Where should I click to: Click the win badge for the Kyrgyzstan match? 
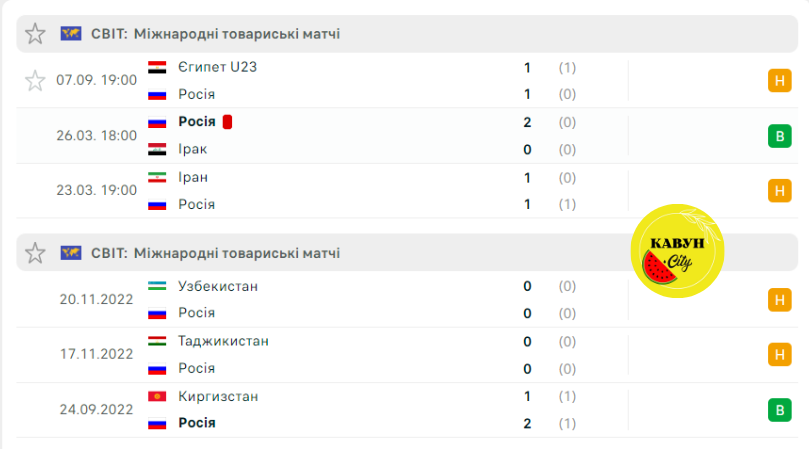[780, 410]
